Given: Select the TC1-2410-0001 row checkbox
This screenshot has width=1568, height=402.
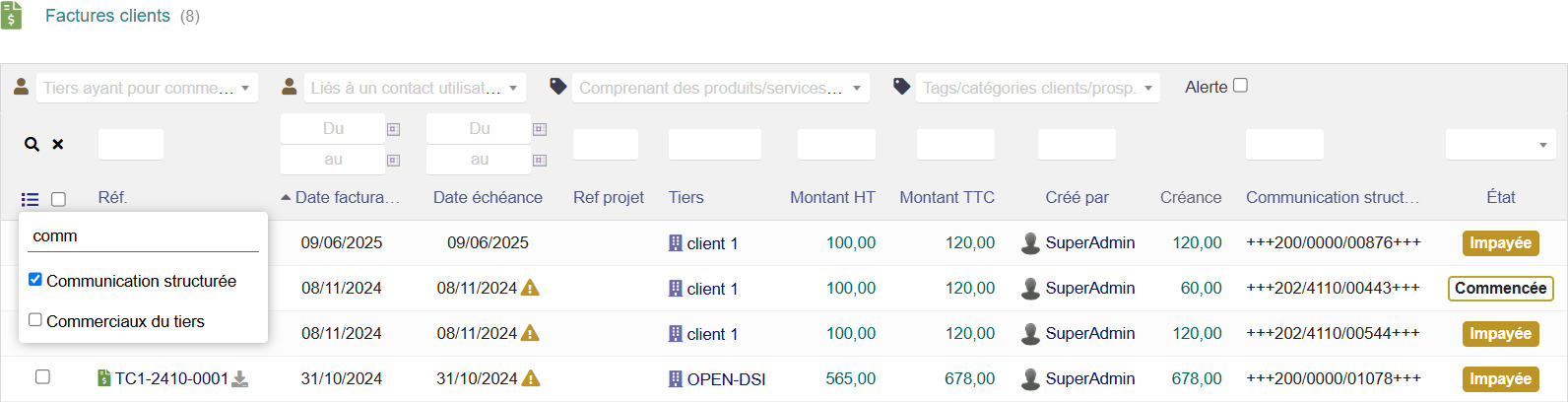Looking at the screenshot, I should (x=42, y=376).
